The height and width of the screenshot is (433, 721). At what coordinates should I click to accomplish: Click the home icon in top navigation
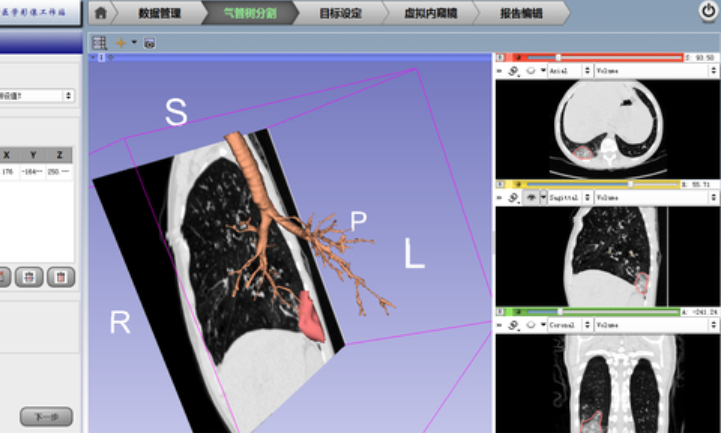(x=101, y=13)
